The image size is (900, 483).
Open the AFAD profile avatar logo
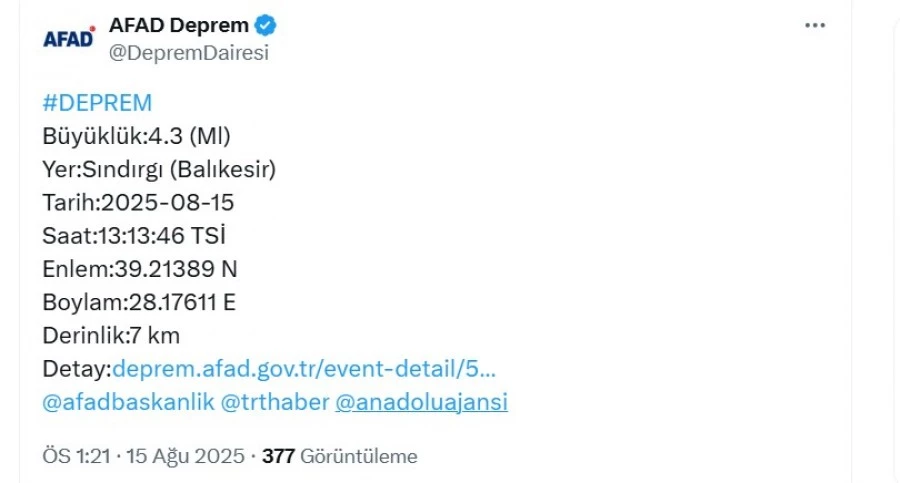point(69,38)
